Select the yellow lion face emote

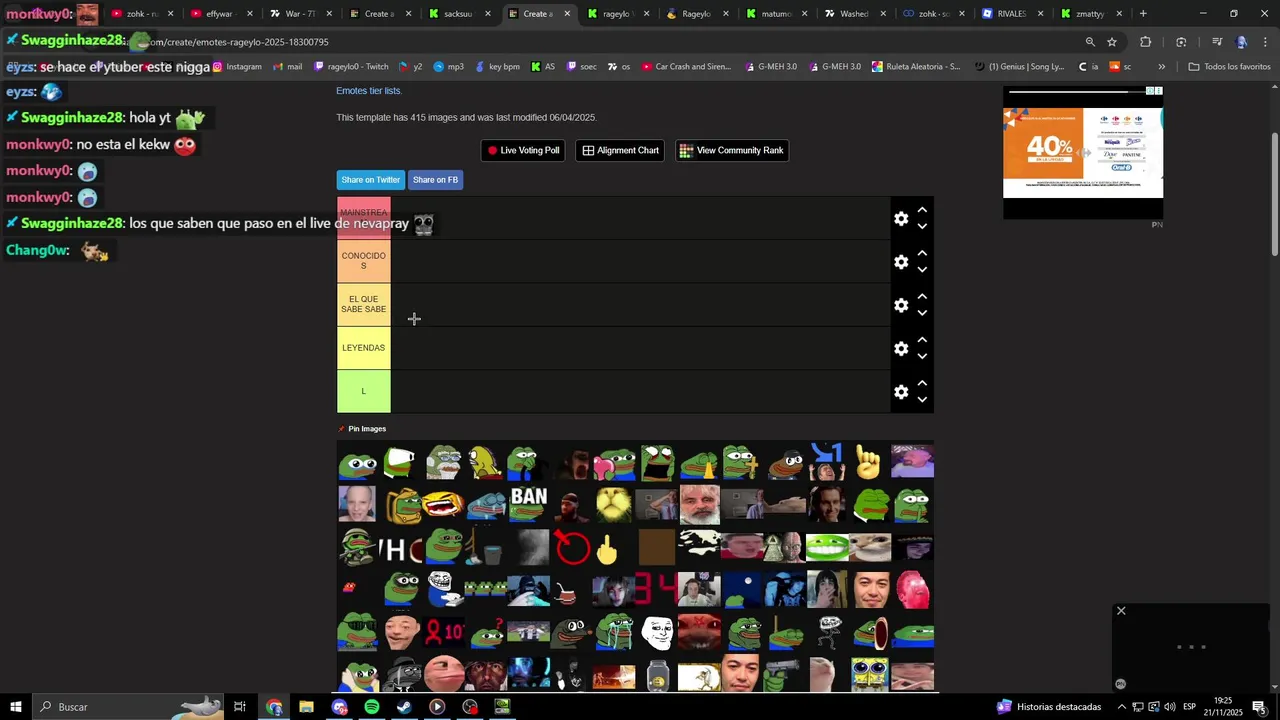(614, 504)
